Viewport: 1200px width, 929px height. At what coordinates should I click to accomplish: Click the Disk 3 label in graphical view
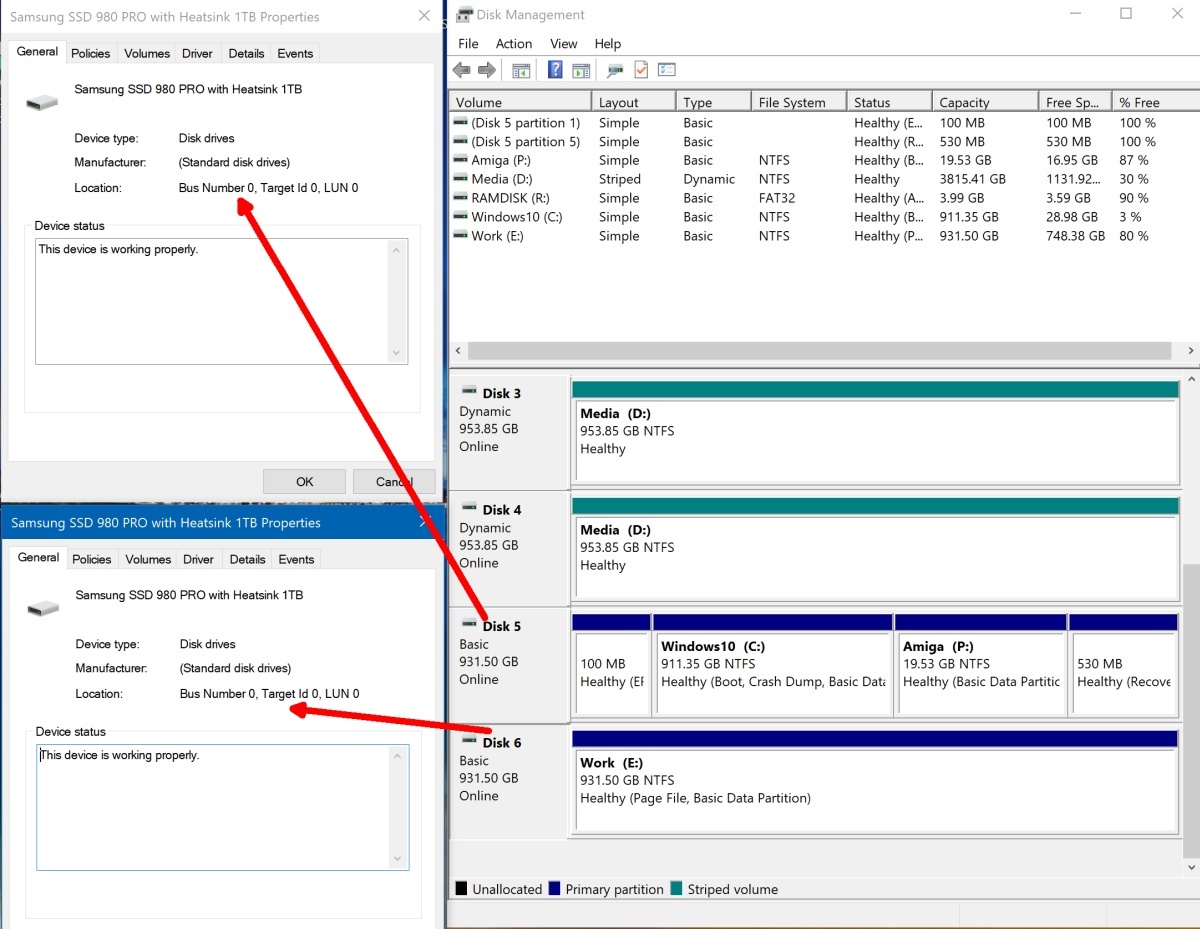click(501, 393)
